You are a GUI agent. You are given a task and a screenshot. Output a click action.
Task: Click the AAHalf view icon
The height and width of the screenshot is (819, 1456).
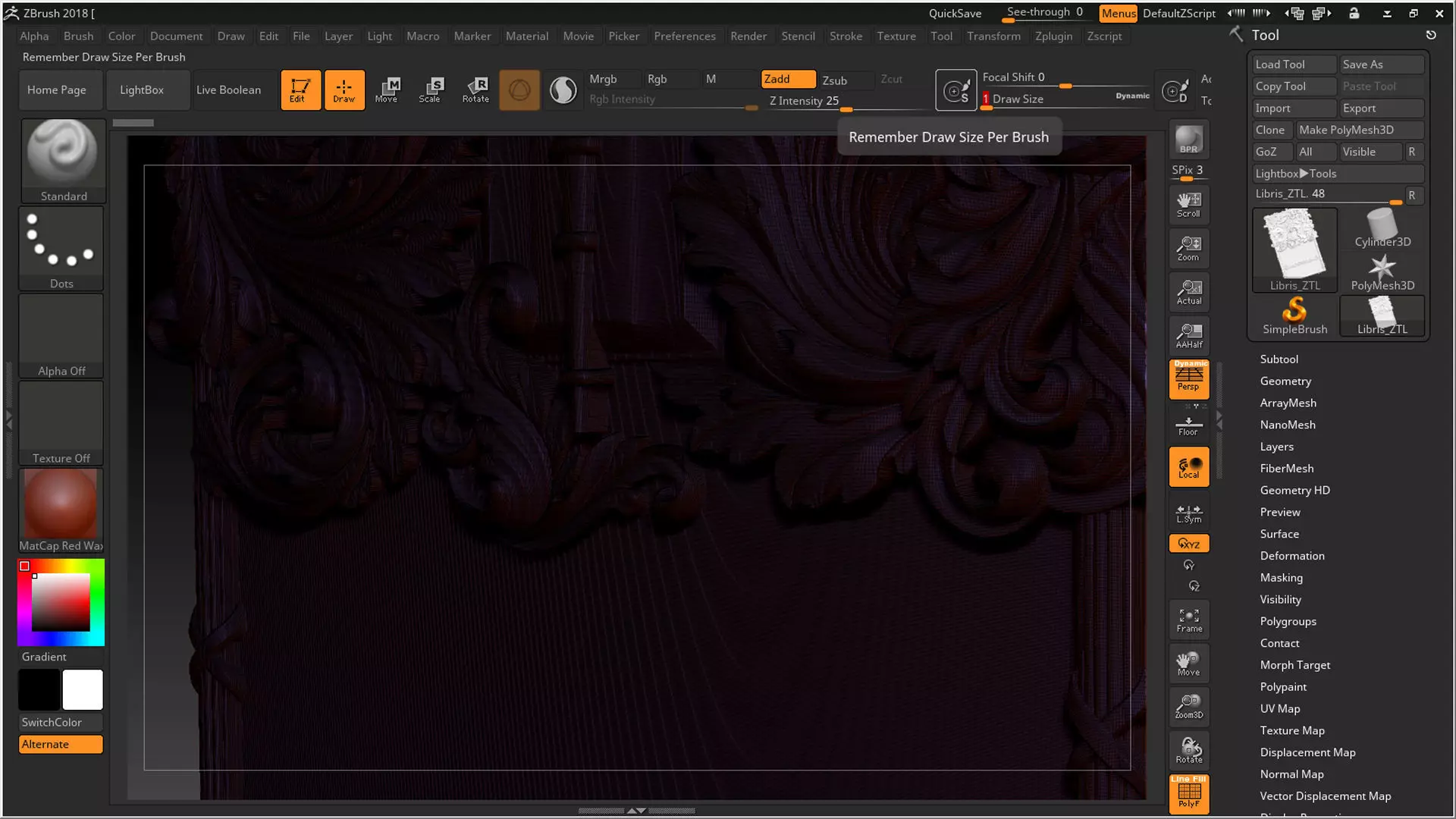tap(1188, 334)
